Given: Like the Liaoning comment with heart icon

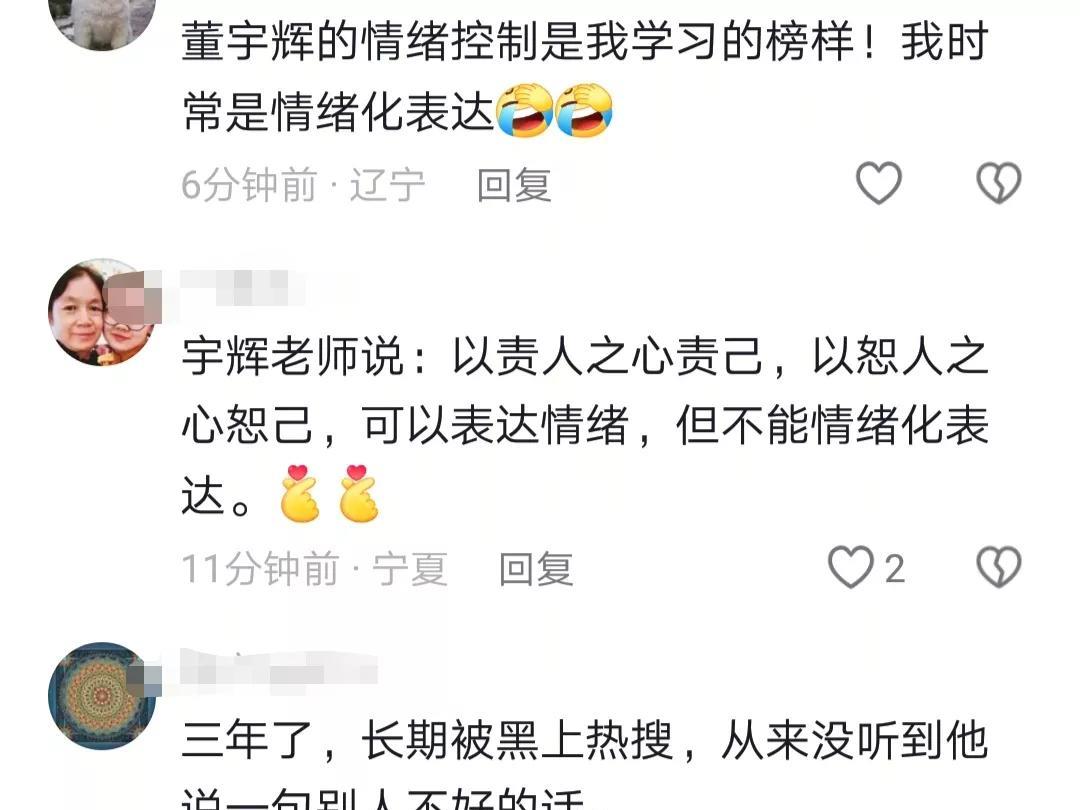Looking at the screenshot, I should [878, 183].
